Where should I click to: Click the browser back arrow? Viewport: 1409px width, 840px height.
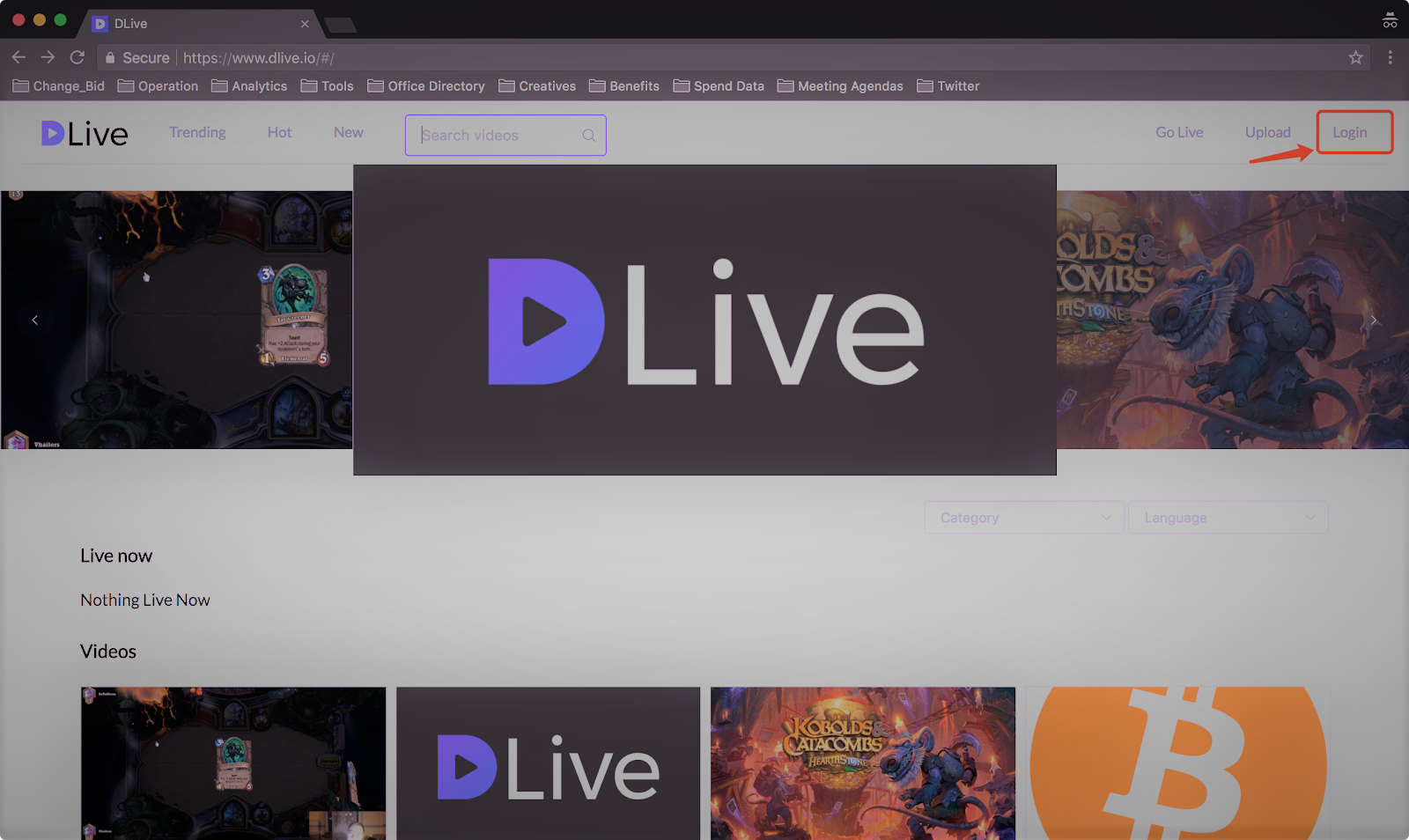pos(18,57)
